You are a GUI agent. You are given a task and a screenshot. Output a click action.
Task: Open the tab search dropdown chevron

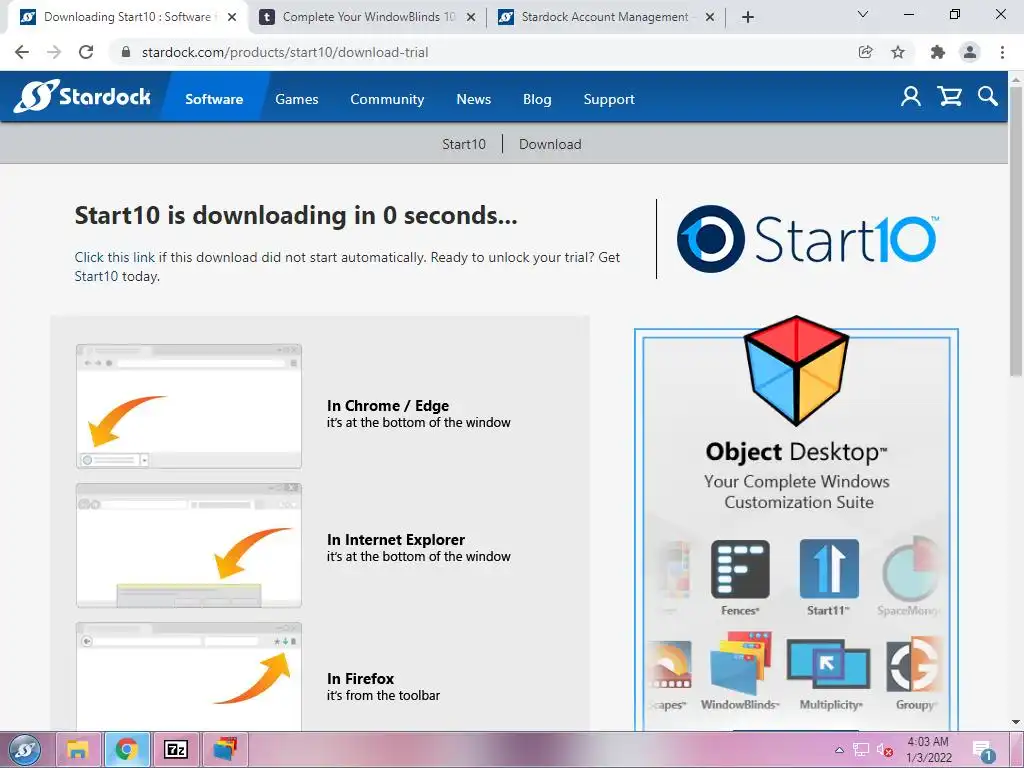point(863,14)
